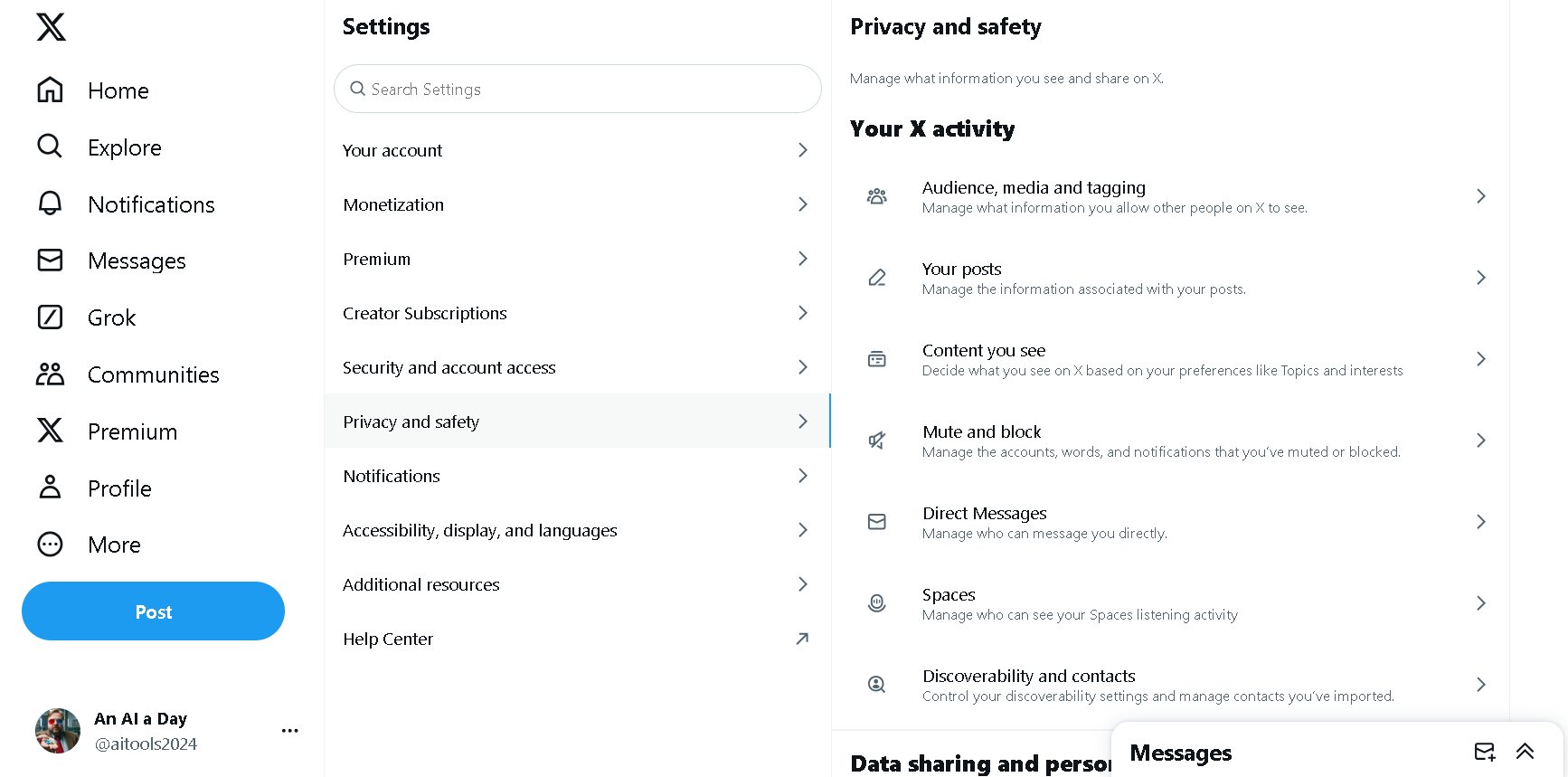Viewport: 1568px width, 777px height.
Task: Click the blue Post button
Action: pyautogui.click(x=153, y=611)
